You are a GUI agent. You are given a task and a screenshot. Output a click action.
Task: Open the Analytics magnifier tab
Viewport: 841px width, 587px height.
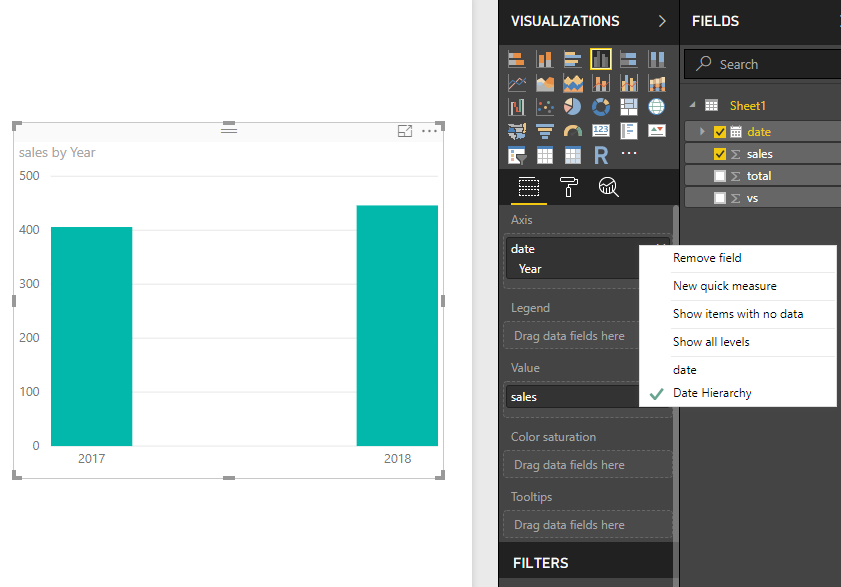[608, 187]
